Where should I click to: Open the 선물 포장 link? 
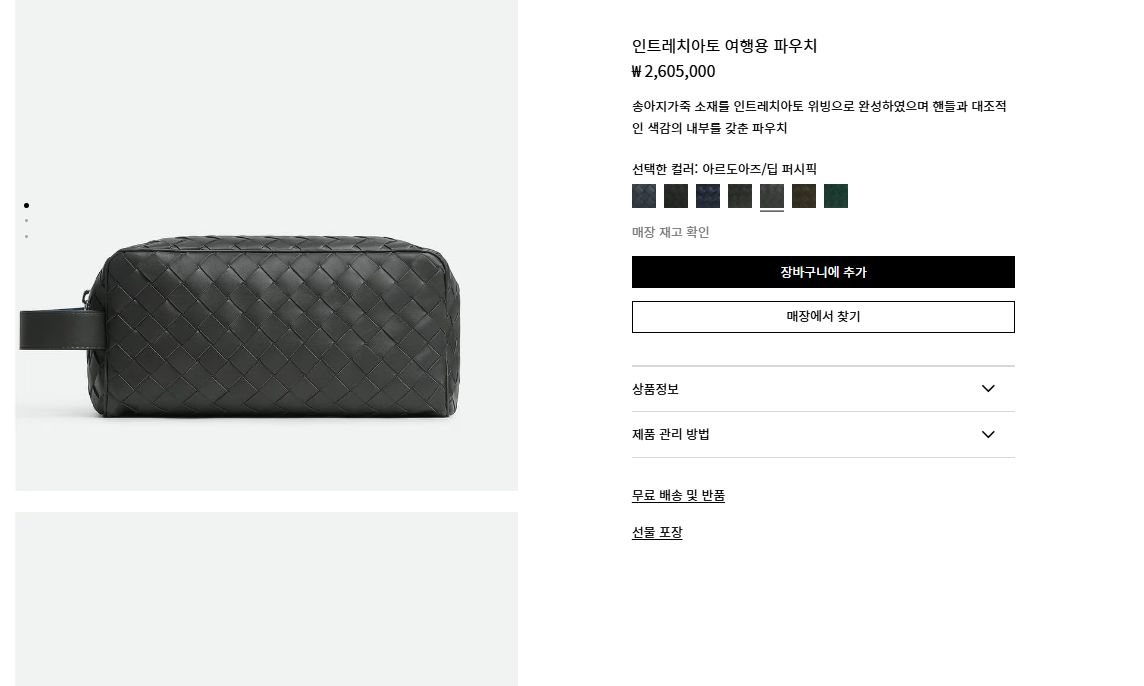click(657, 533)
